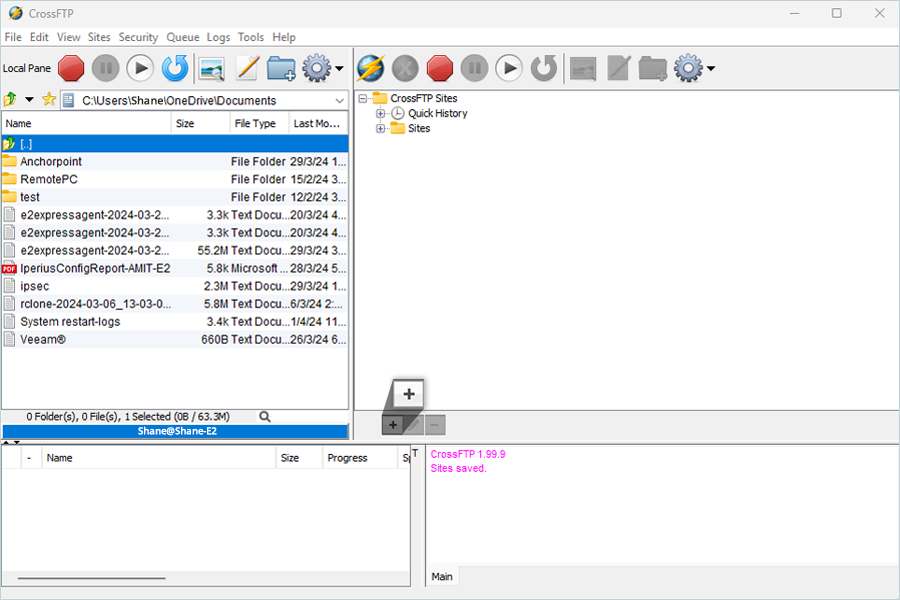Open the history dropdown arrow beside the up icon

pos(29,100)
